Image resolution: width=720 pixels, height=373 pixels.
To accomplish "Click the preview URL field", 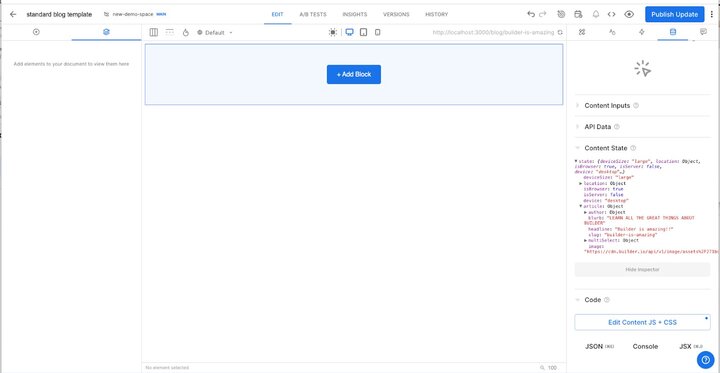I will coord(494,32).
